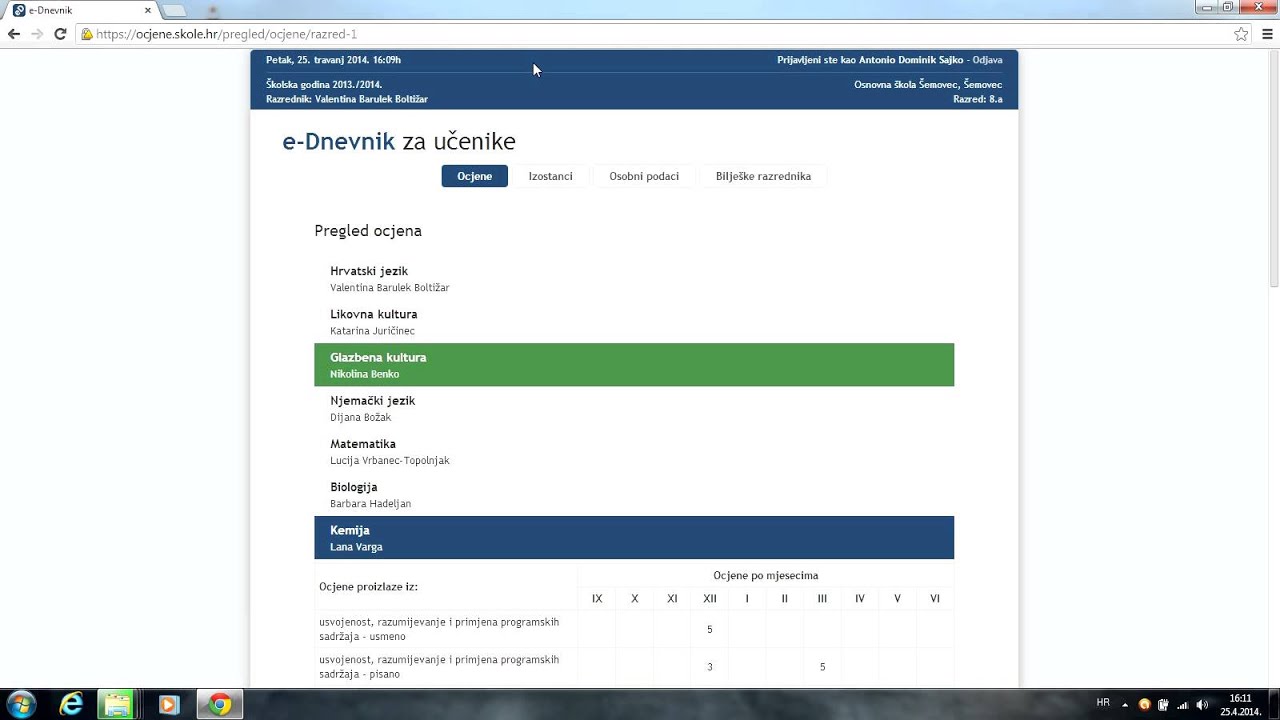Expand the Hrvatski jezik subject
Image resolution: width=1280 pixels, height=720 pixels.
(634, 279)
